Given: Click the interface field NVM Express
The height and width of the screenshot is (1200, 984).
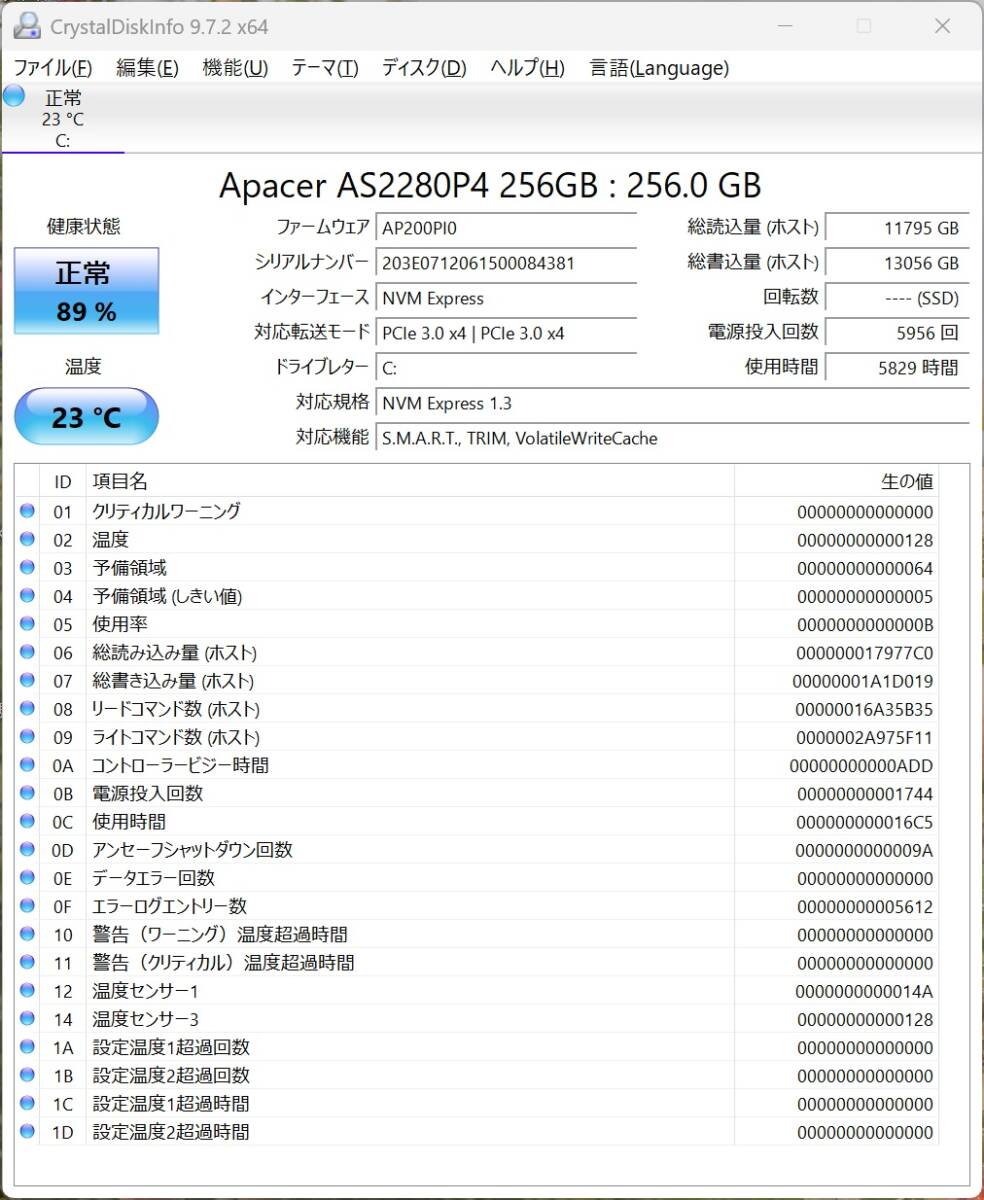Looking at the screenshot, I should tap(506, 298).
